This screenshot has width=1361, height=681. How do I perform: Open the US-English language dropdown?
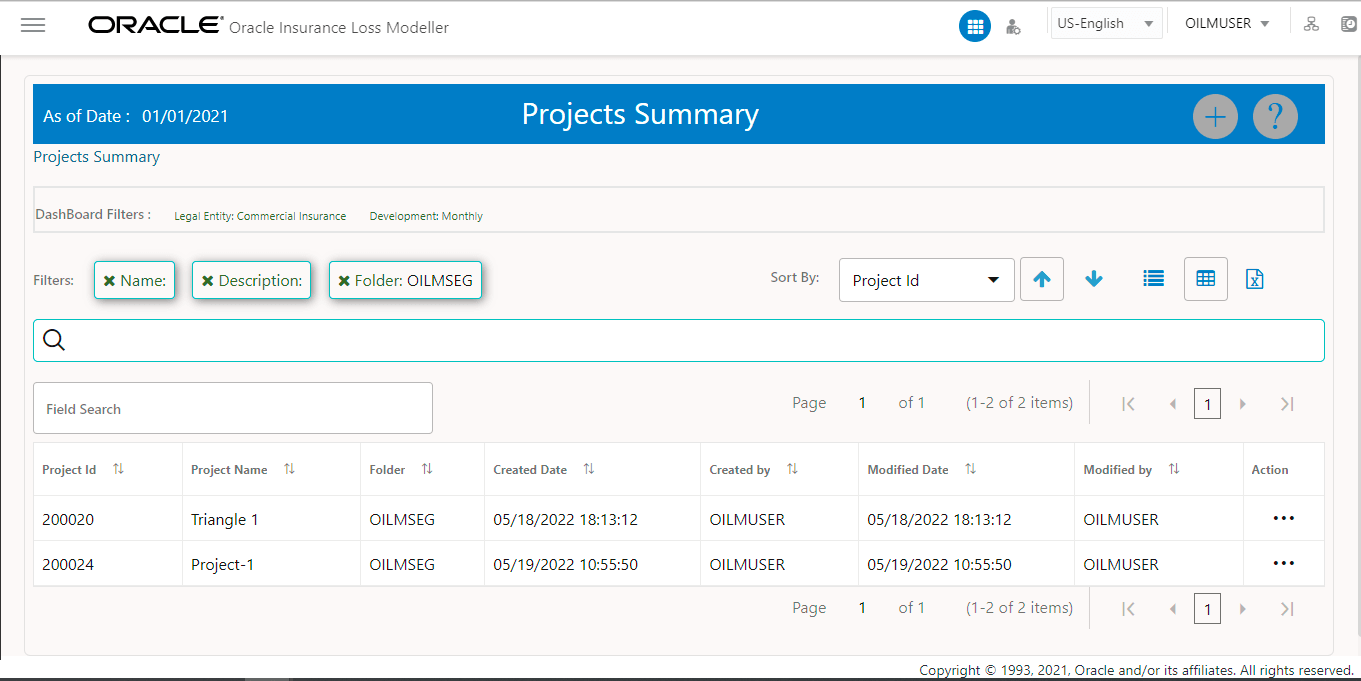click(x=1106, y=24)
